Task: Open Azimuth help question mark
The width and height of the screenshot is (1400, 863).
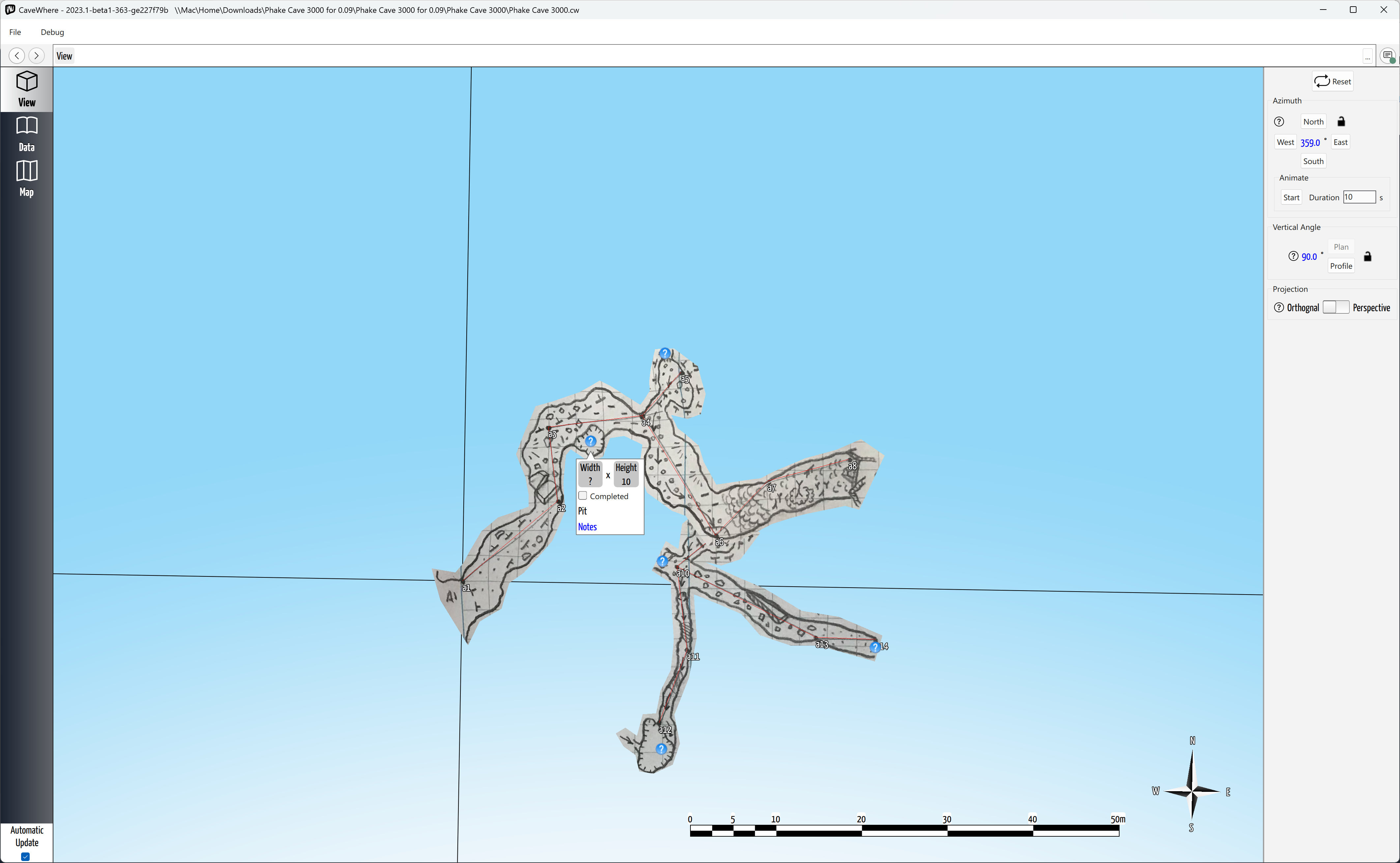Action: pyautogui.click(x=1279, y=122)
